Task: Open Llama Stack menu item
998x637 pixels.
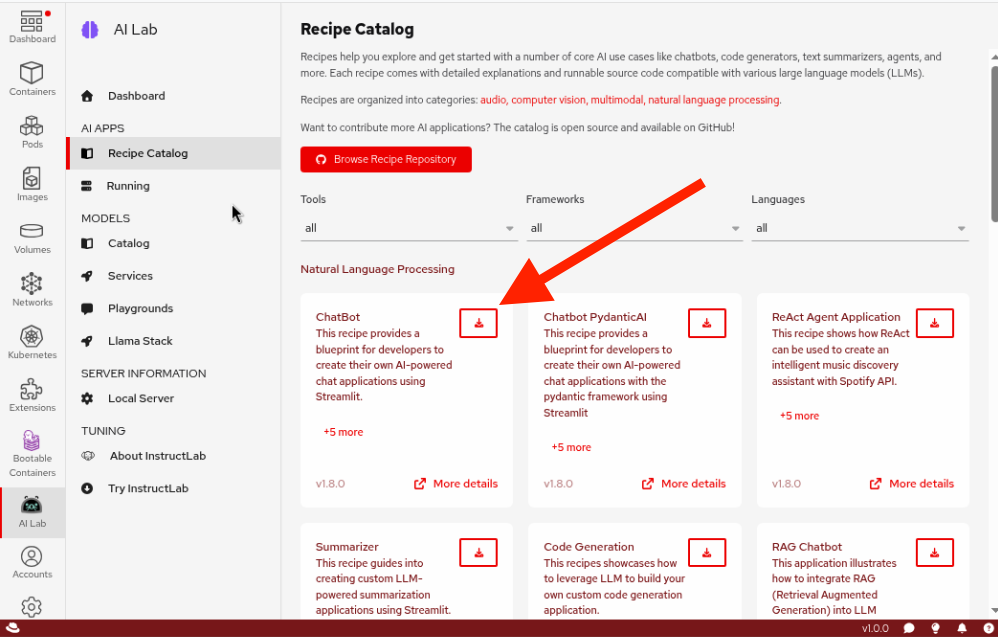Action: (140, 341)
